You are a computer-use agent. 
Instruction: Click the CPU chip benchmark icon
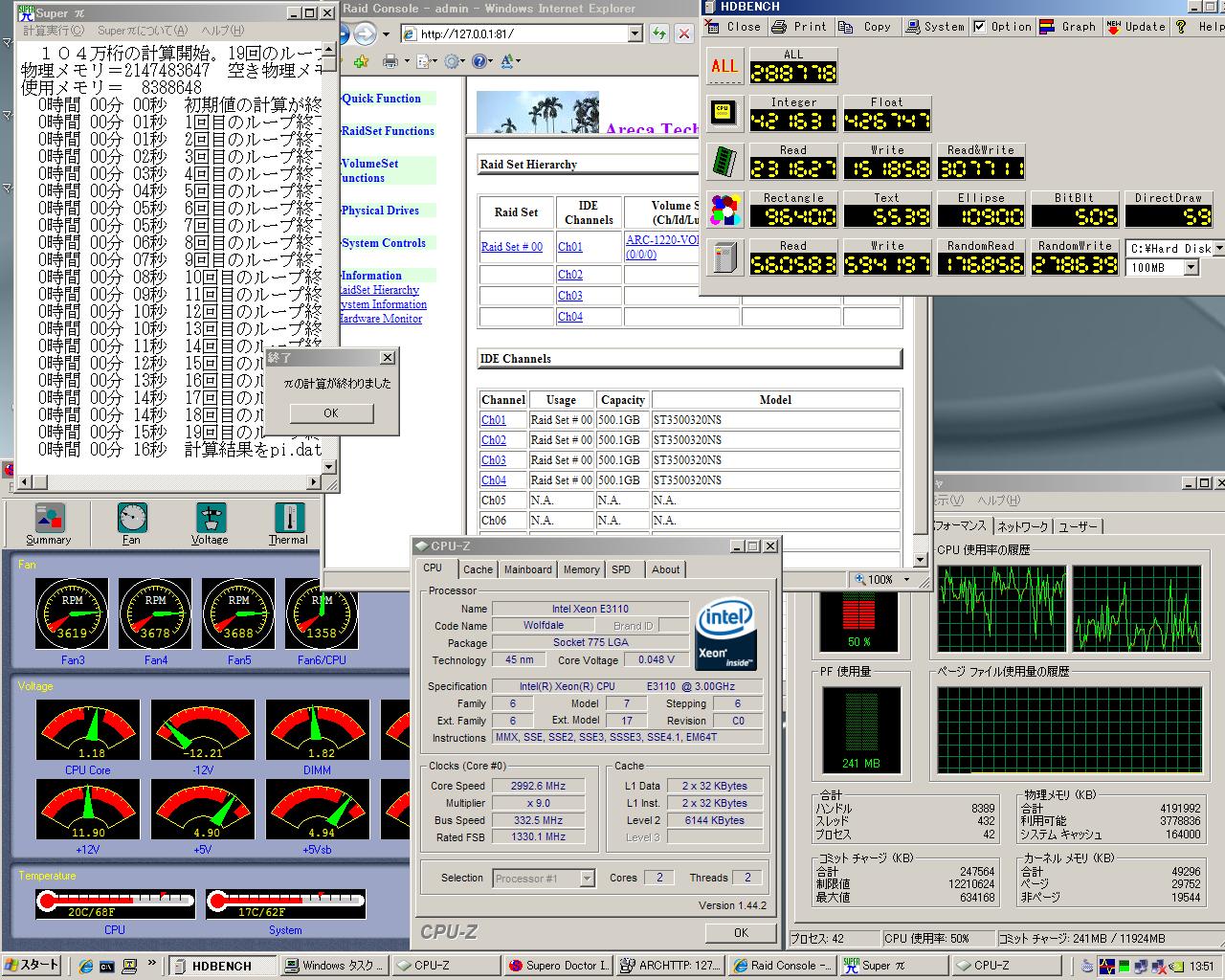coord(724,113)
